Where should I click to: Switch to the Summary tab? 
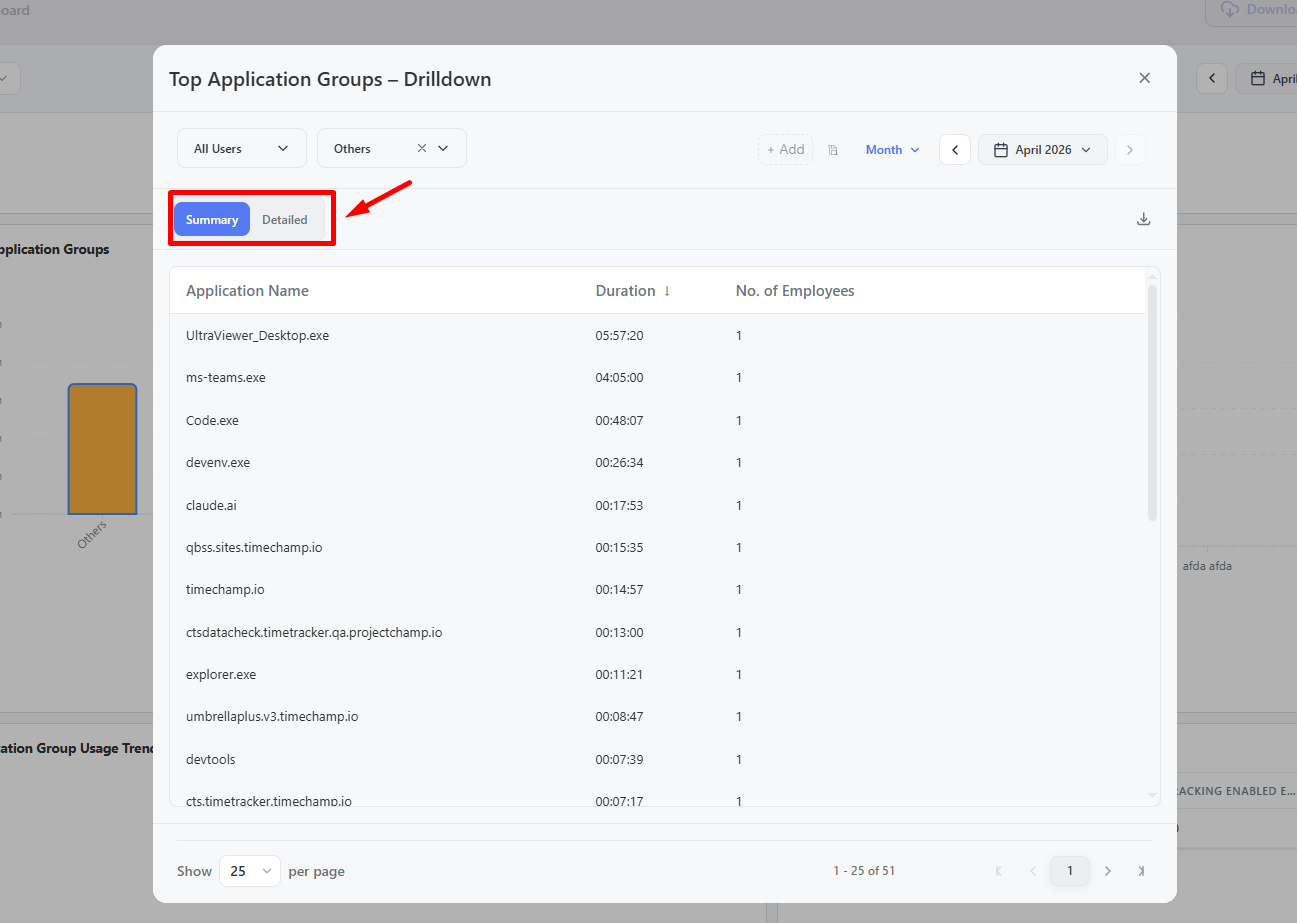[212, 220]
